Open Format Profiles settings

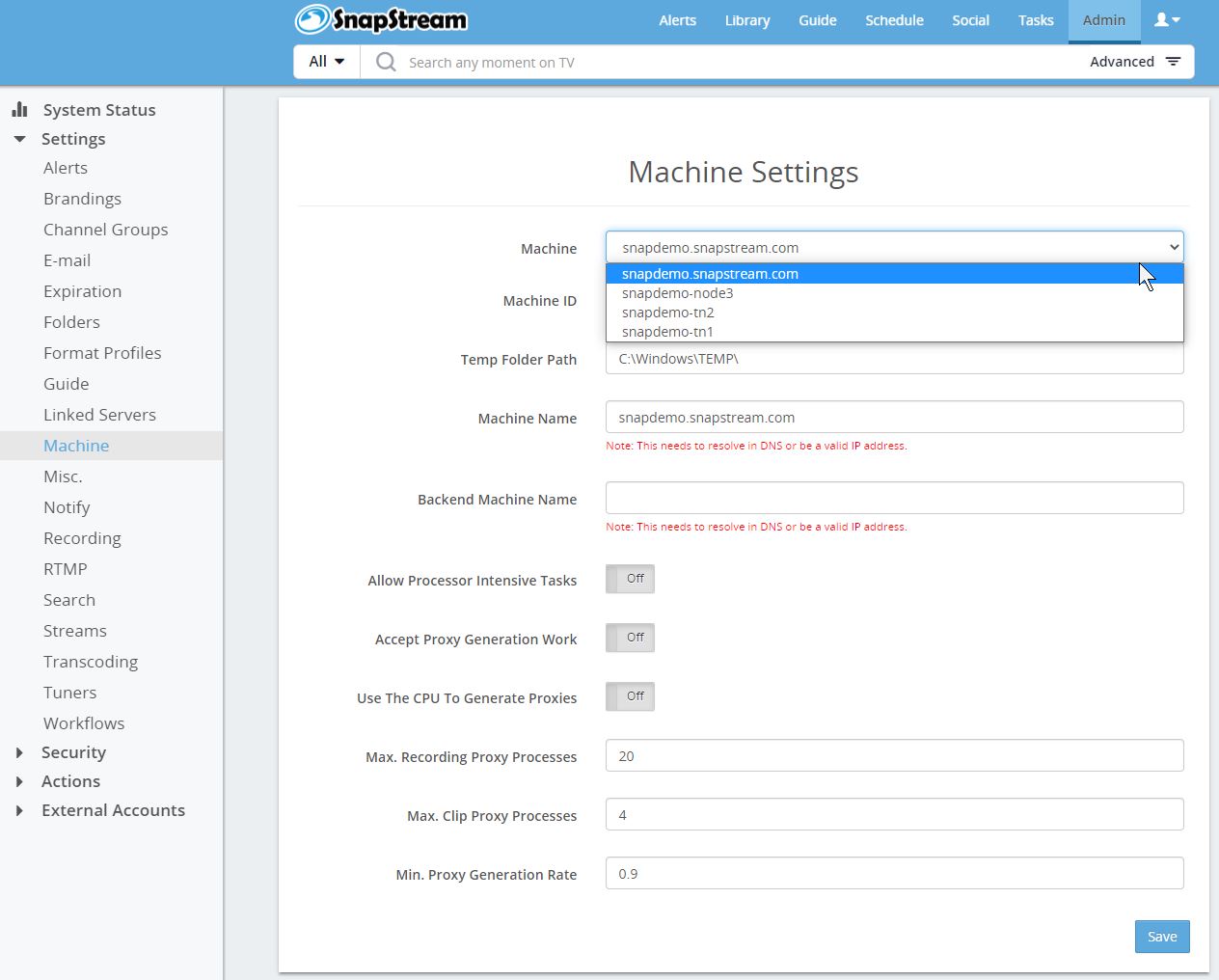(x=102, y=353)
